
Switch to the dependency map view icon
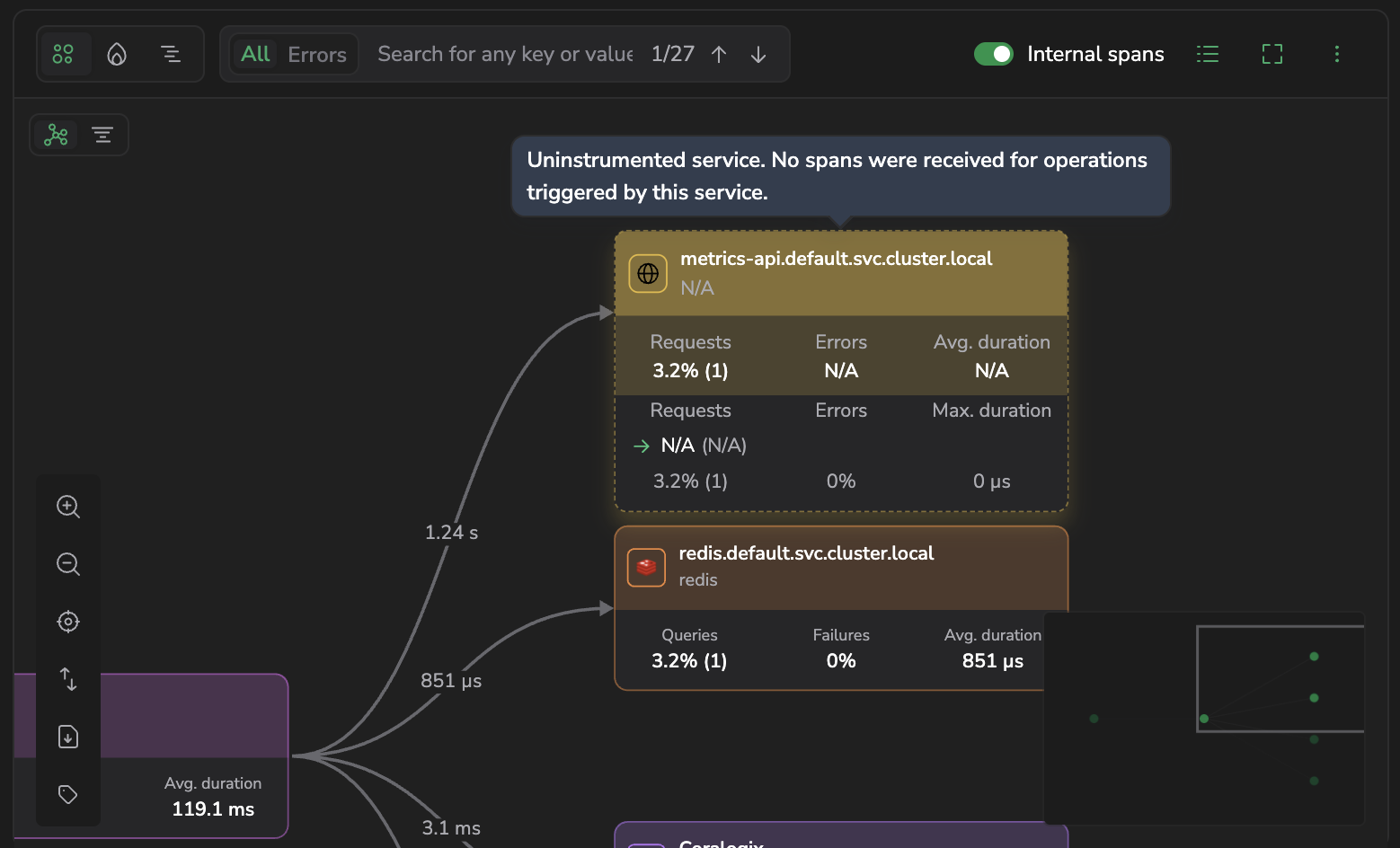(x=63, y=54)
